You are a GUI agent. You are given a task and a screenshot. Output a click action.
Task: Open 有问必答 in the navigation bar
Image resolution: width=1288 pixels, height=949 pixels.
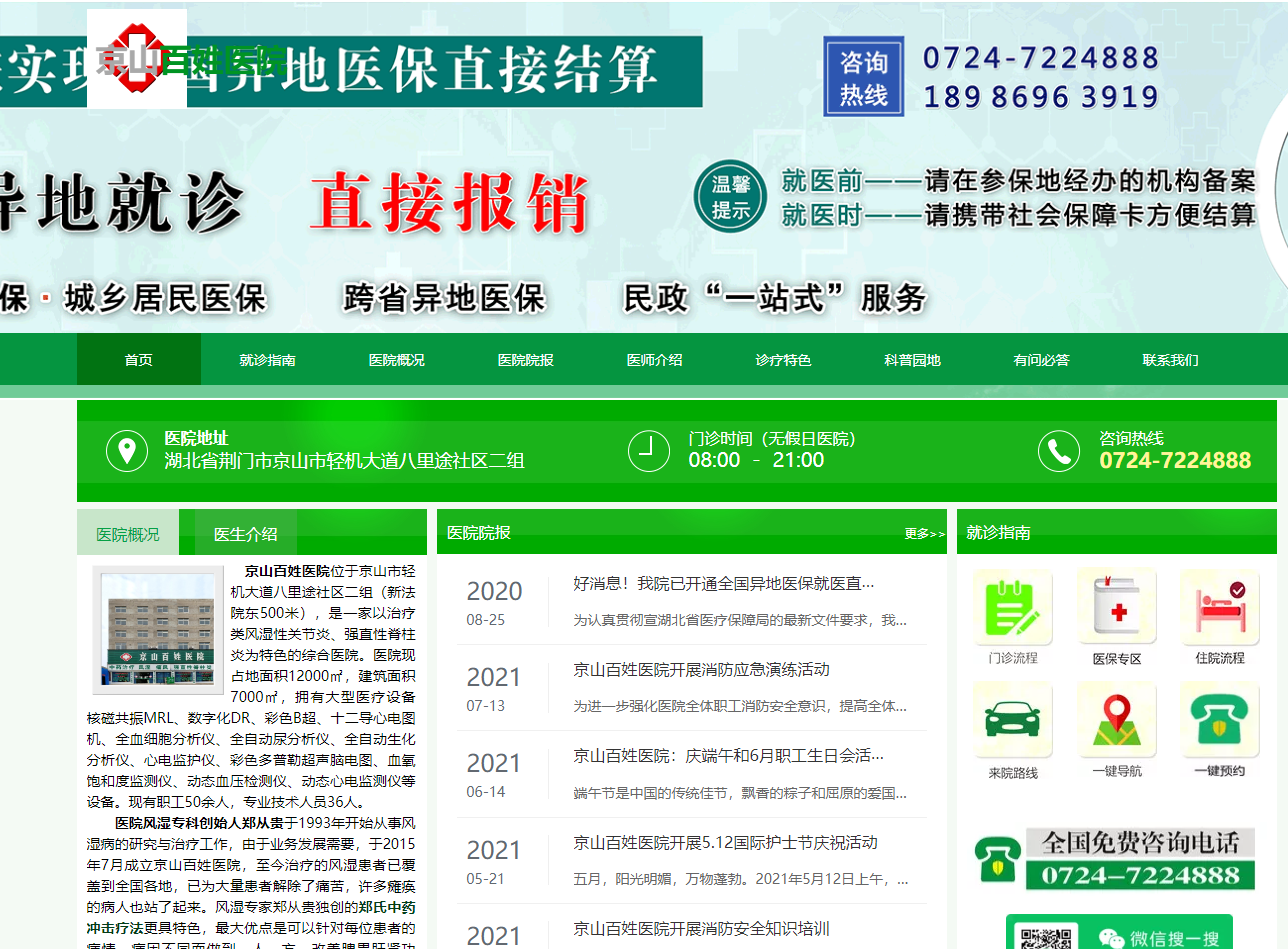coord(1042,360)
